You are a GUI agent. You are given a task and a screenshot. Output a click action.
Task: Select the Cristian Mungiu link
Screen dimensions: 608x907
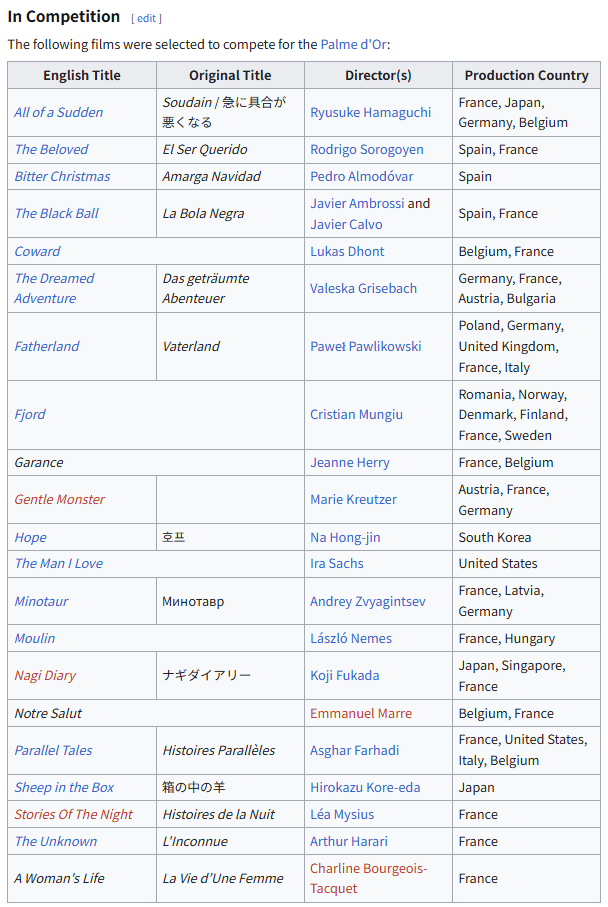pos(356,414)
